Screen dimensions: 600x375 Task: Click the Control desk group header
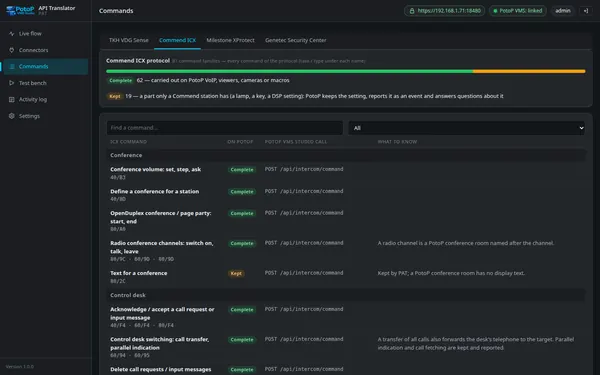tap(346, 295)
